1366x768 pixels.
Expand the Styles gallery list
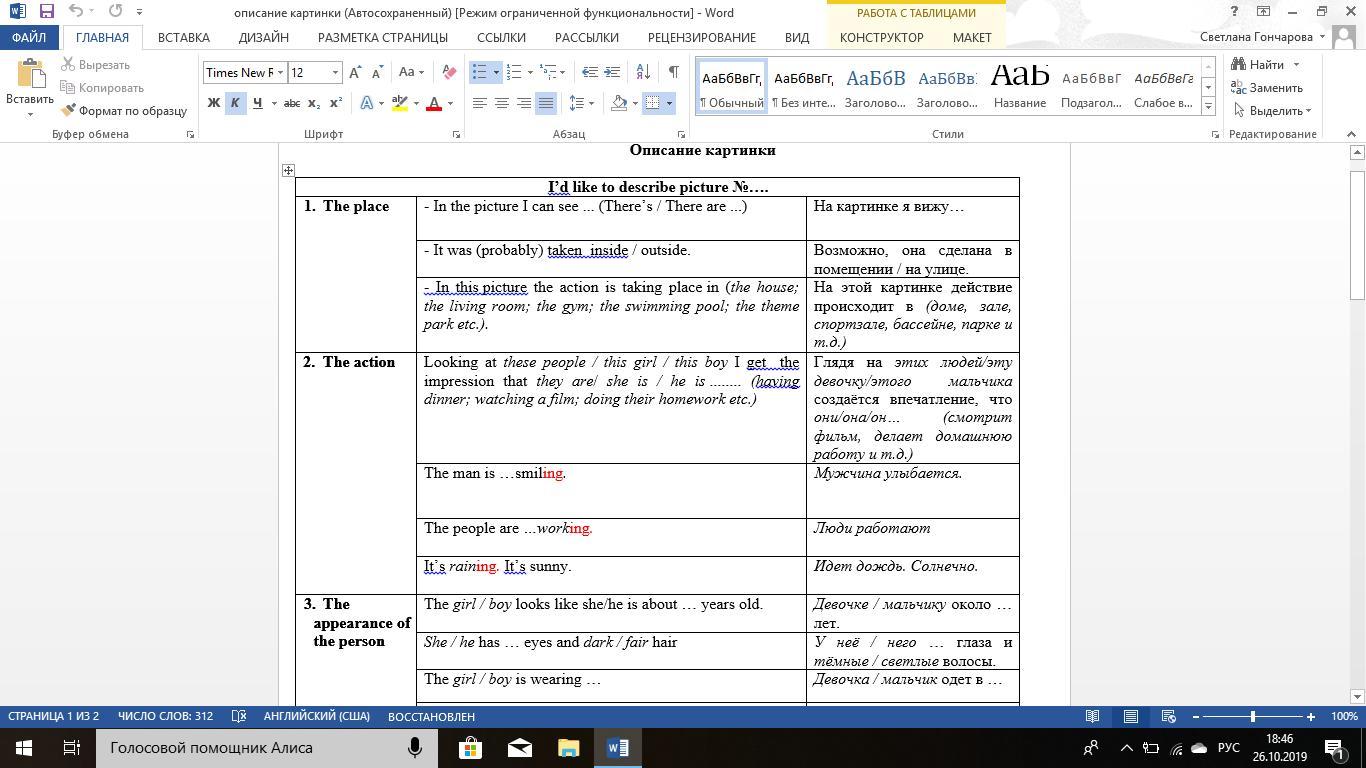tap(1208, 106)
